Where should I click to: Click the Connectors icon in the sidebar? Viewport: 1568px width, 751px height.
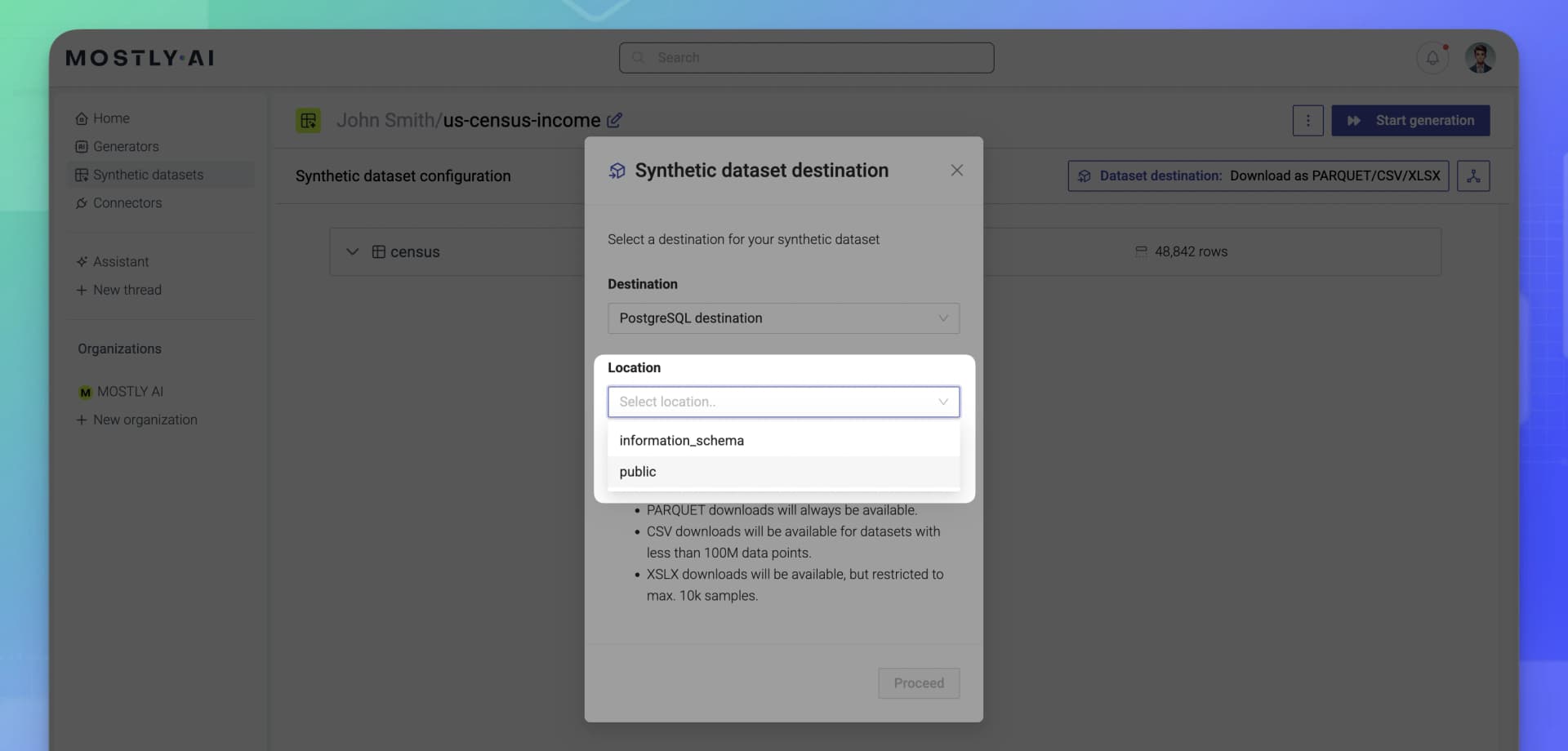82,202
